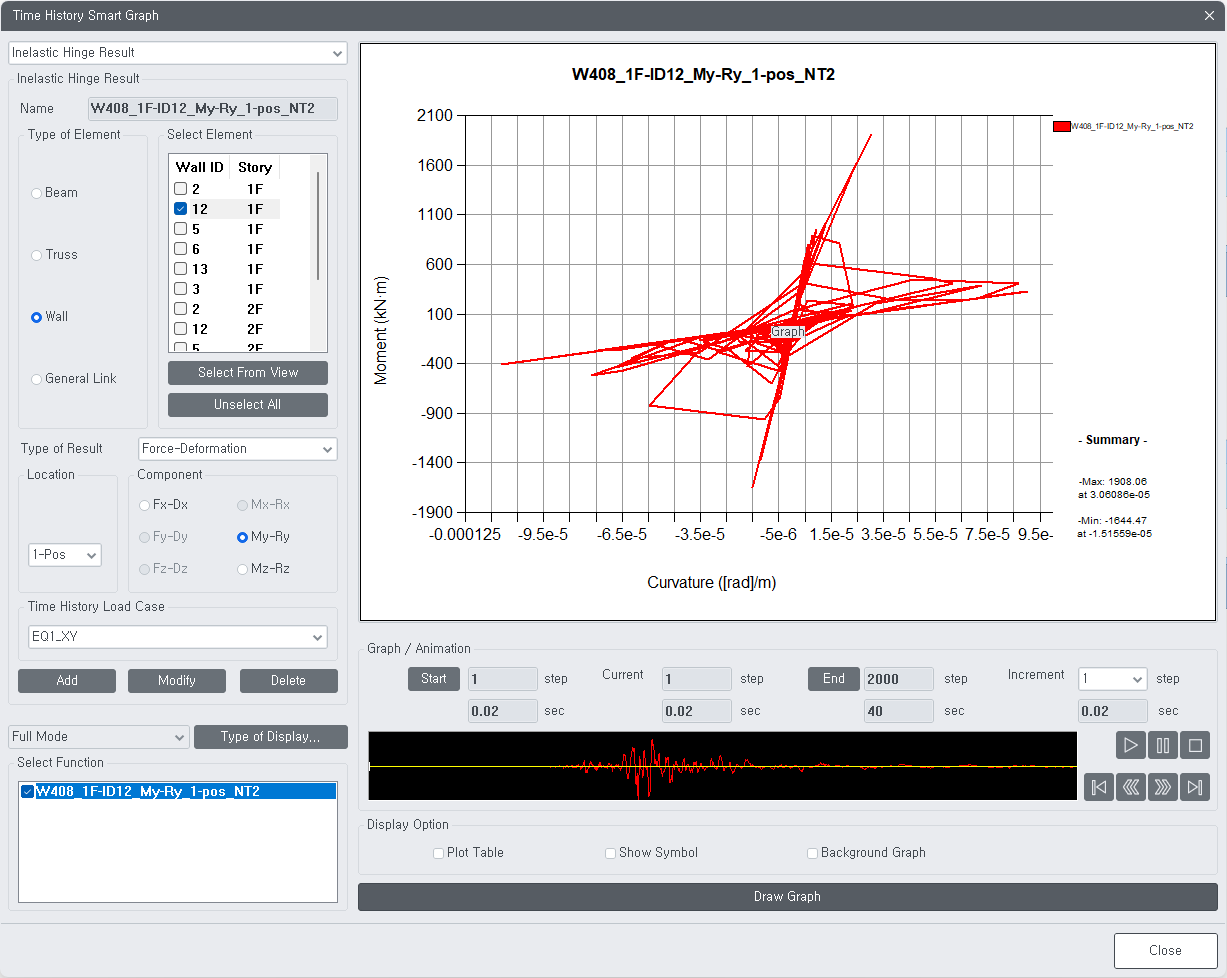Select the Wall element type
1227x978 pixels.
point(37,317)
